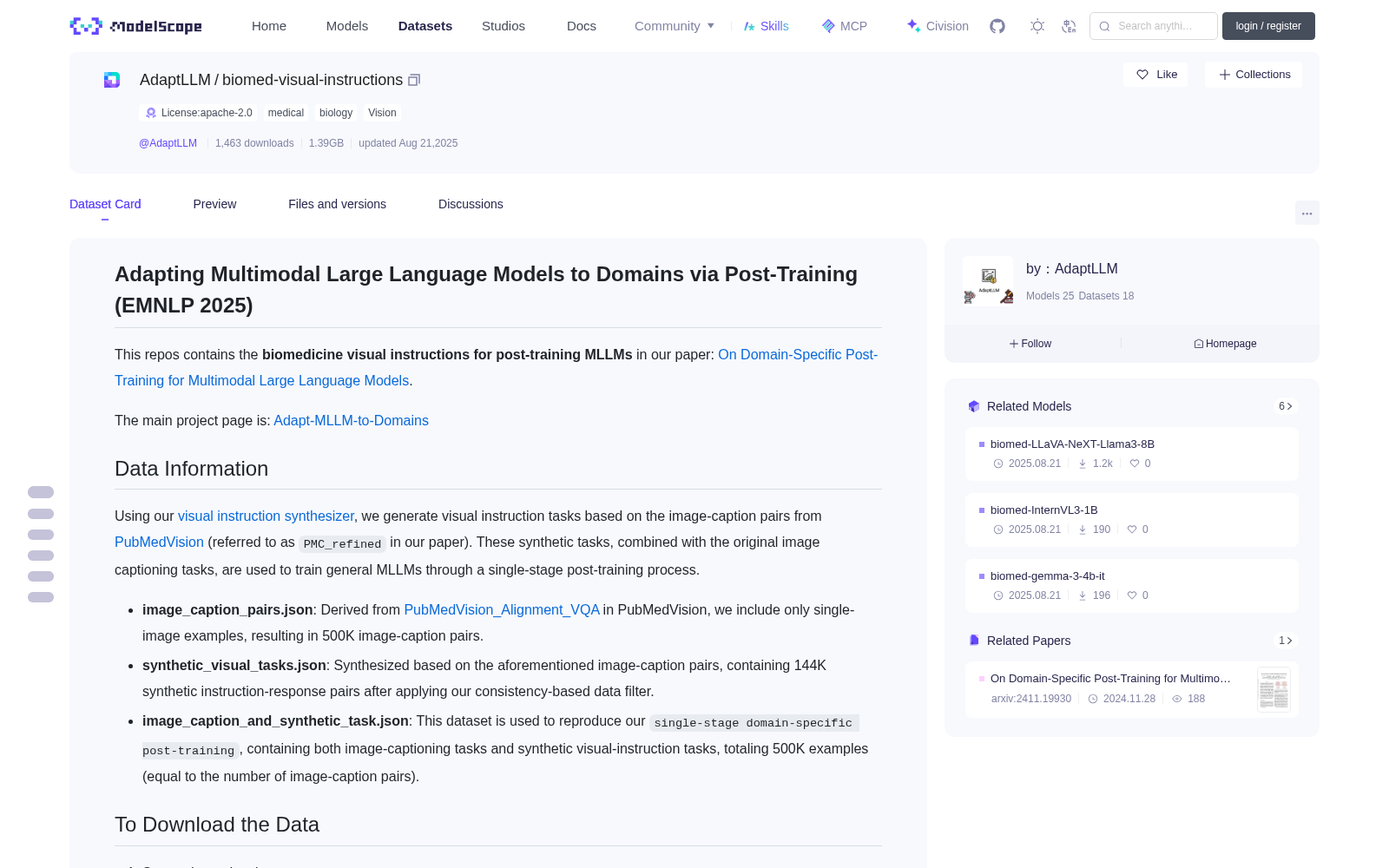
Task: Expand Related Models count 6 arrow
Action: click(1285, 406)
